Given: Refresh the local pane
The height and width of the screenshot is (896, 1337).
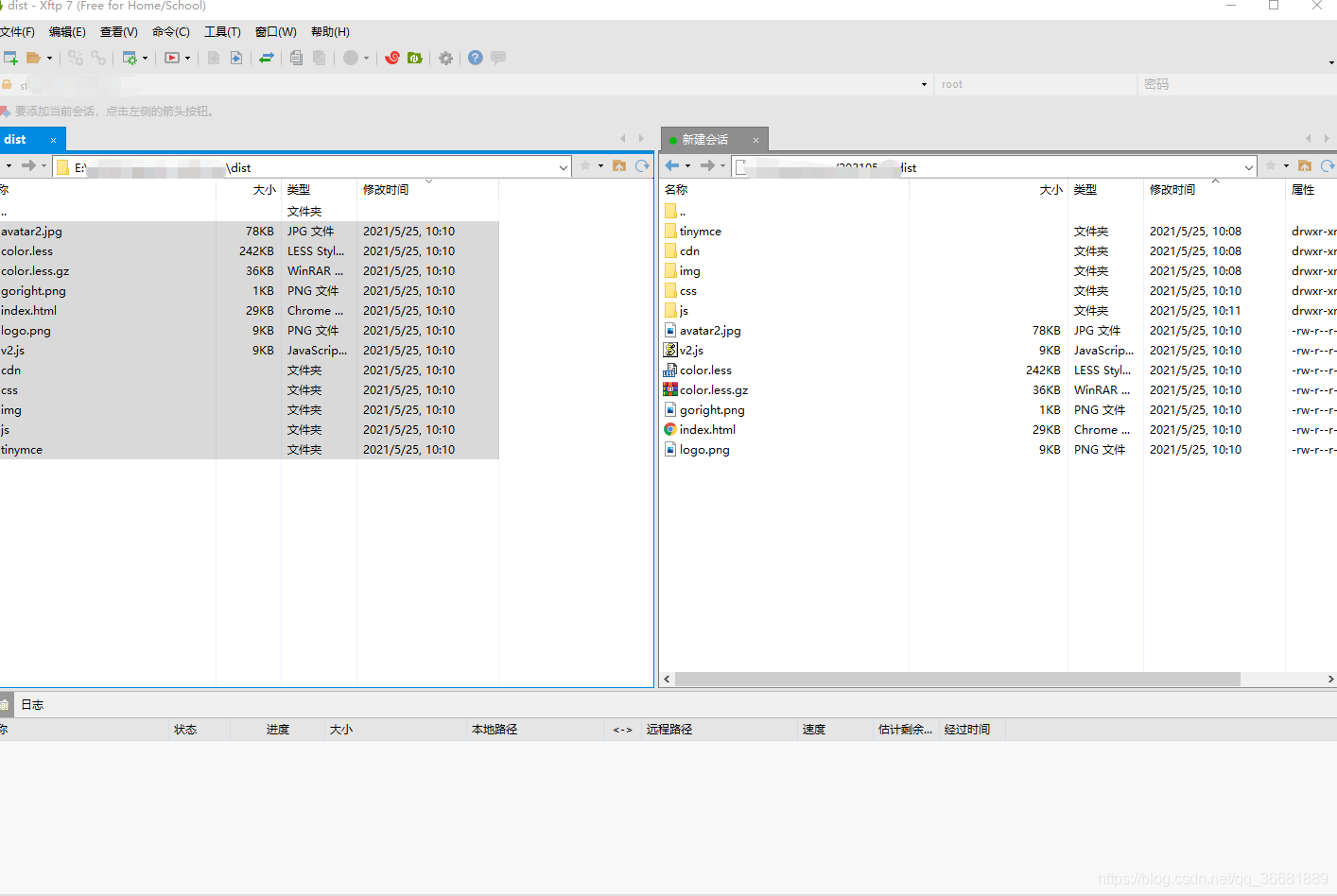Looking at the screenshot, I should [643, 165].
